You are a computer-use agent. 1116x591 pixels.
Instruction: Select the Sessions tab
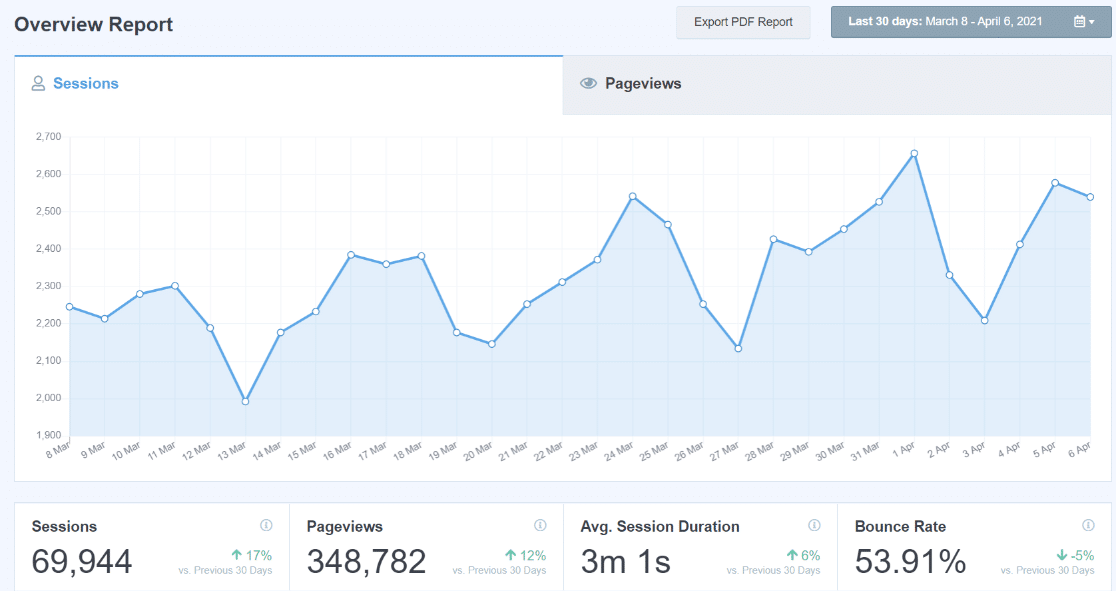click(x=85, y=84)
